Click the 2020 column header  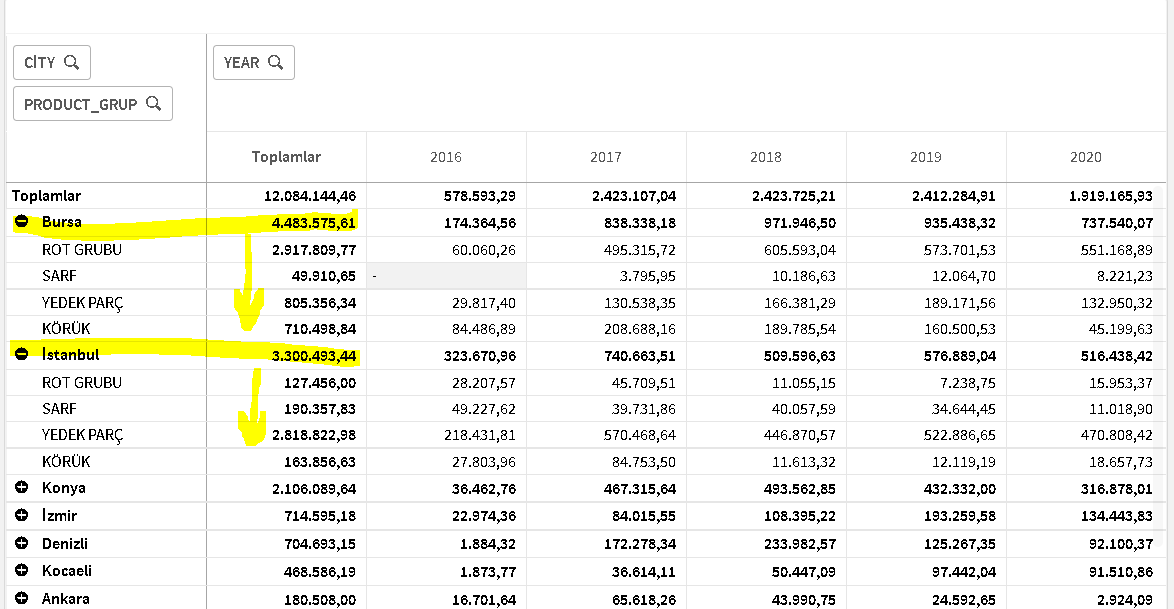(x=1086, y=157)
